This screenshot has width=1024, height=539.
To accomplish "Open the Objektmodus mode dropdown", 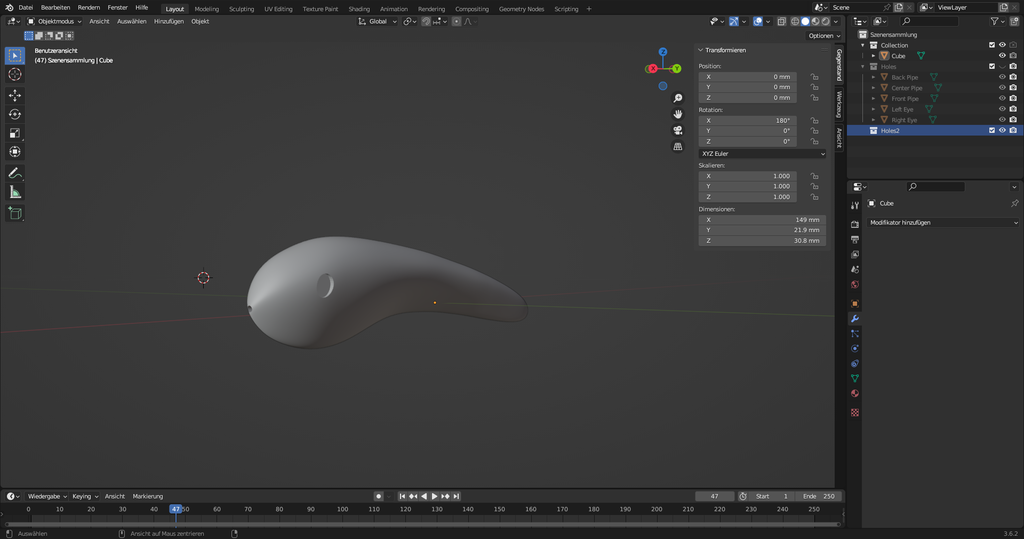I will point(56,21).
